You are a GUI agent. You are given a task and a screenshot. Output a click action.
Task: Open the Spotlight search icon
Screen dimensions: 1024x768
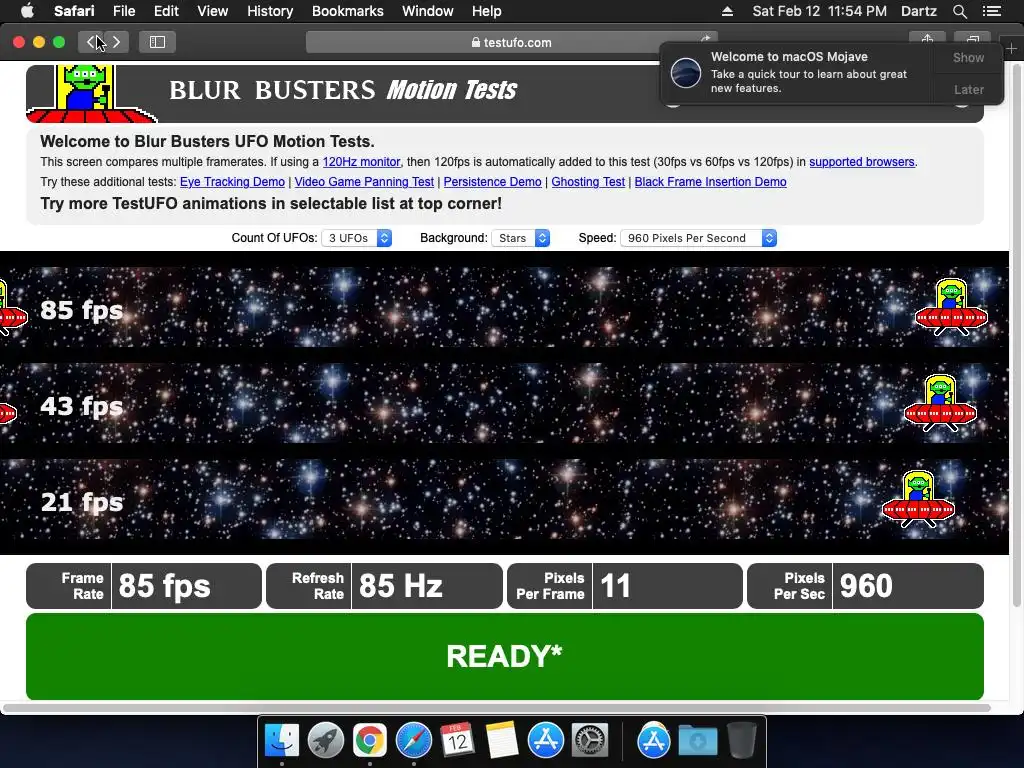click(959, 11)
